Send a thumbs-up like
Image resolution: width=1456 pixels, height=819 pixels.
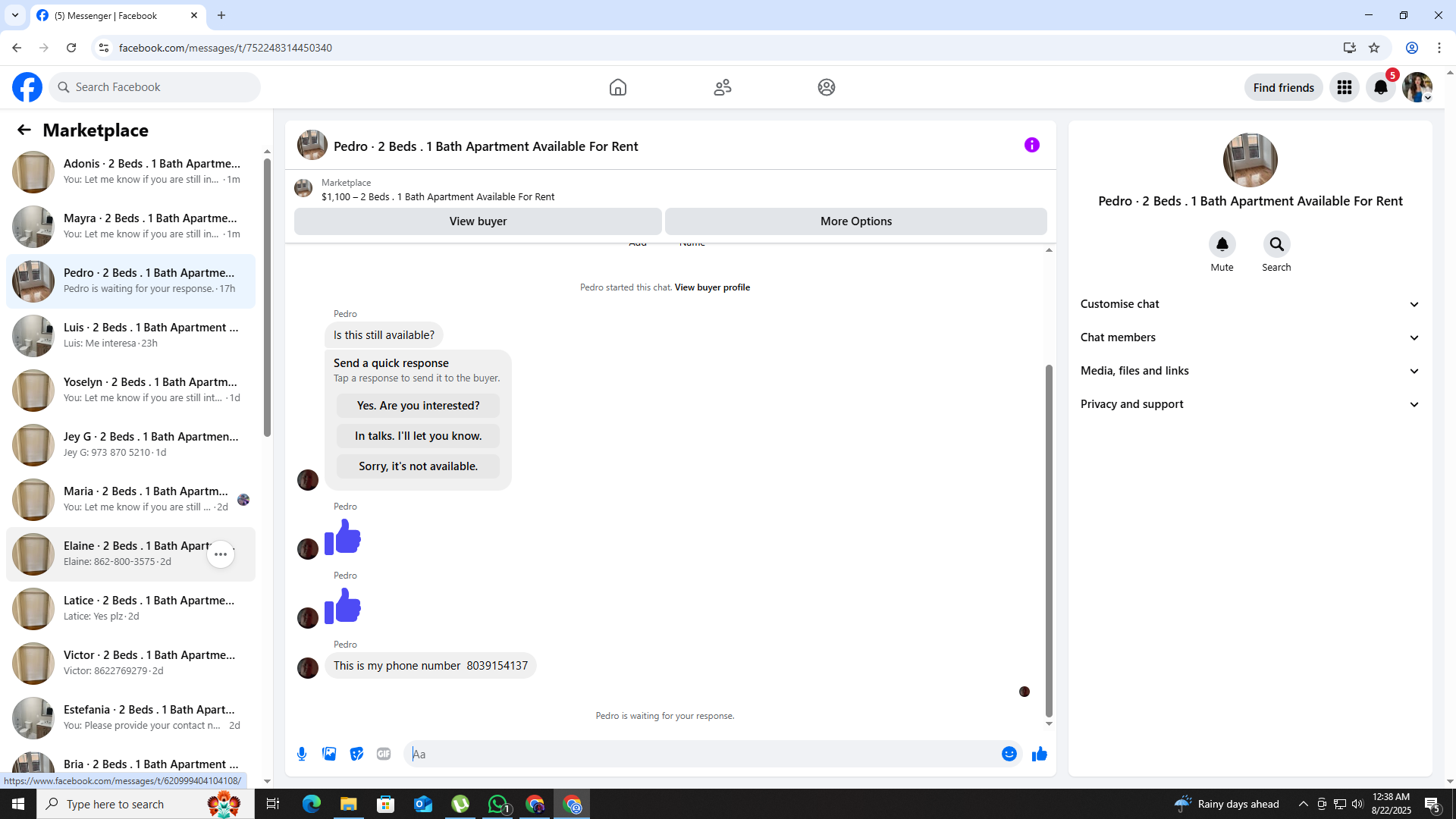(1039, 754)
